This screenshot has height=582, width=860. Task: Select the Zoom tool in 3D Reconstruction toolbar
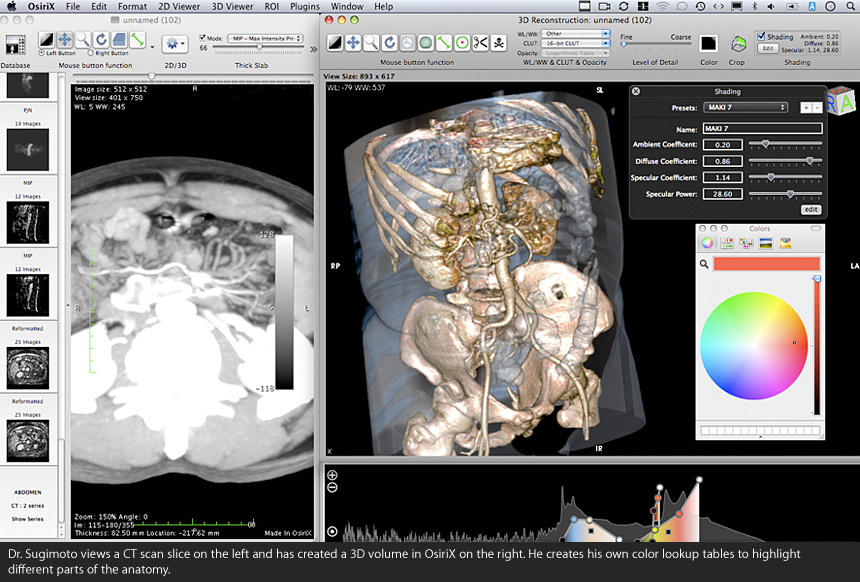pyautogui.click(x=371, y=43)
